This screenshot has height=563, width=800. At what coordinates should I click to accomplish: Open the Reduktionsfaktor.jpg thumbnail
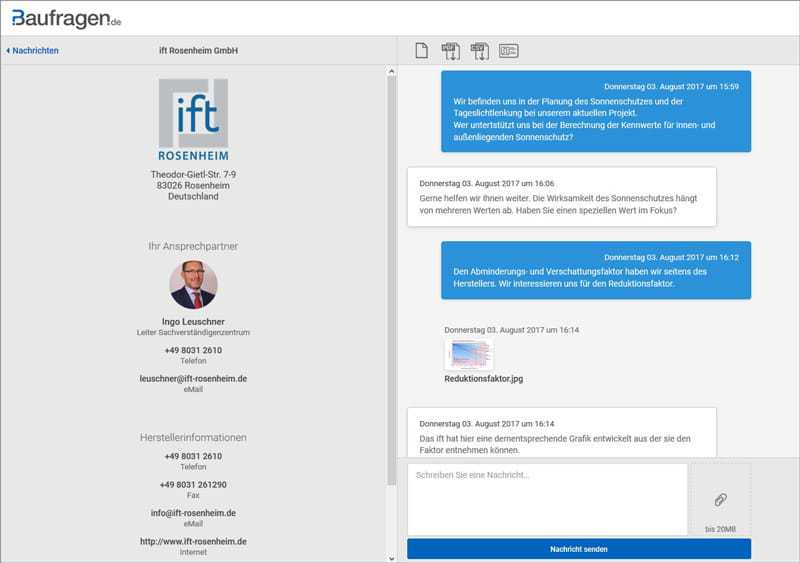pos(469,354)
